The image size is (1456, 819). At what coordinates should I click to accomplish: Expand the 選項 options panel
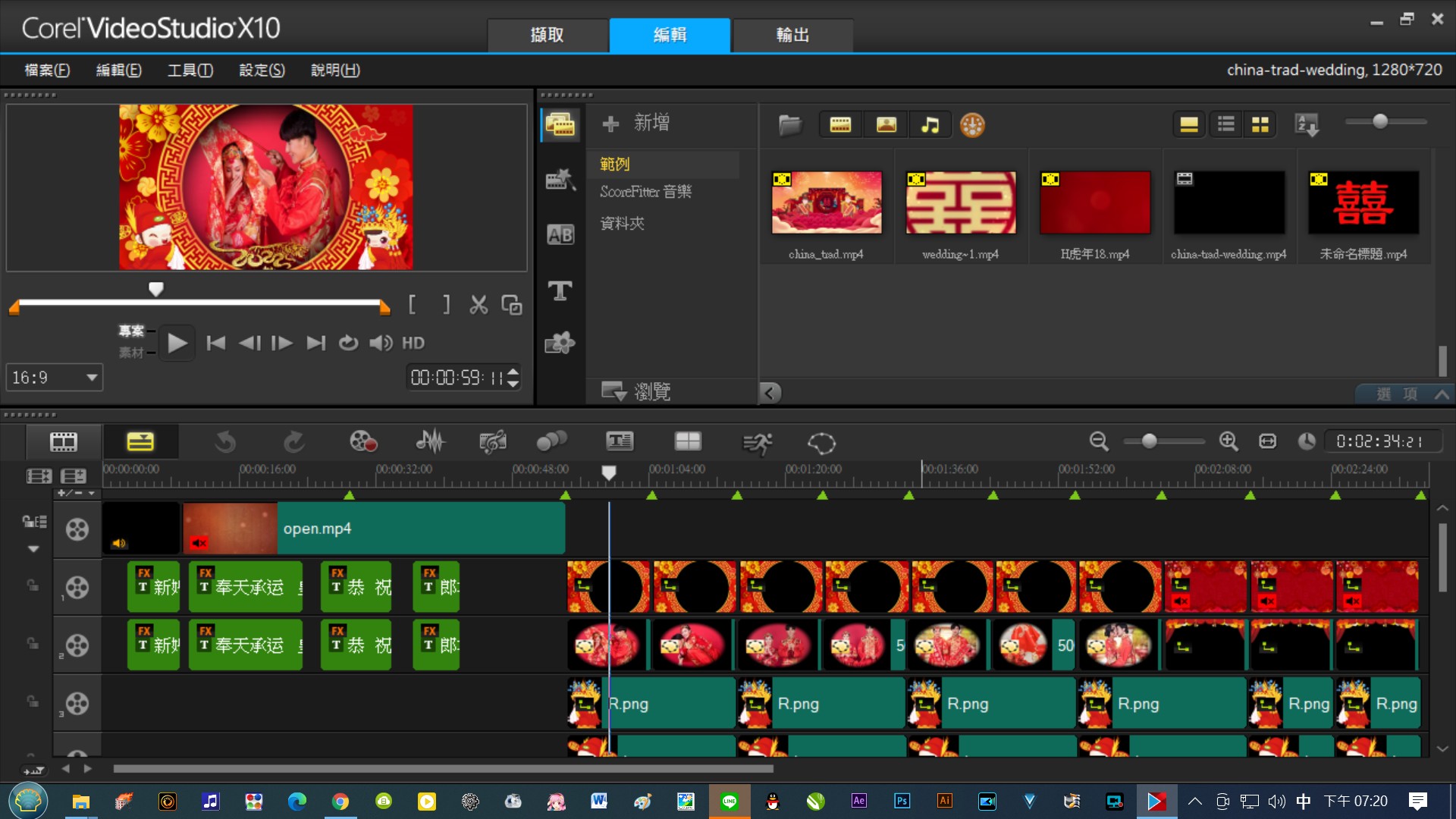coord(1404,394)
